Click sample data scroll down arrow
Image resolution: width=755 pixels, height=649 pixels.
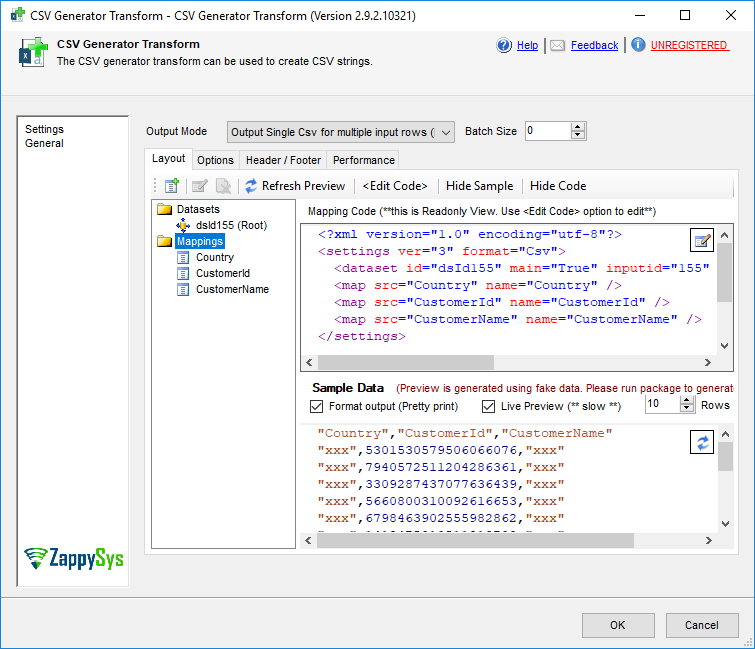(725, 524)
